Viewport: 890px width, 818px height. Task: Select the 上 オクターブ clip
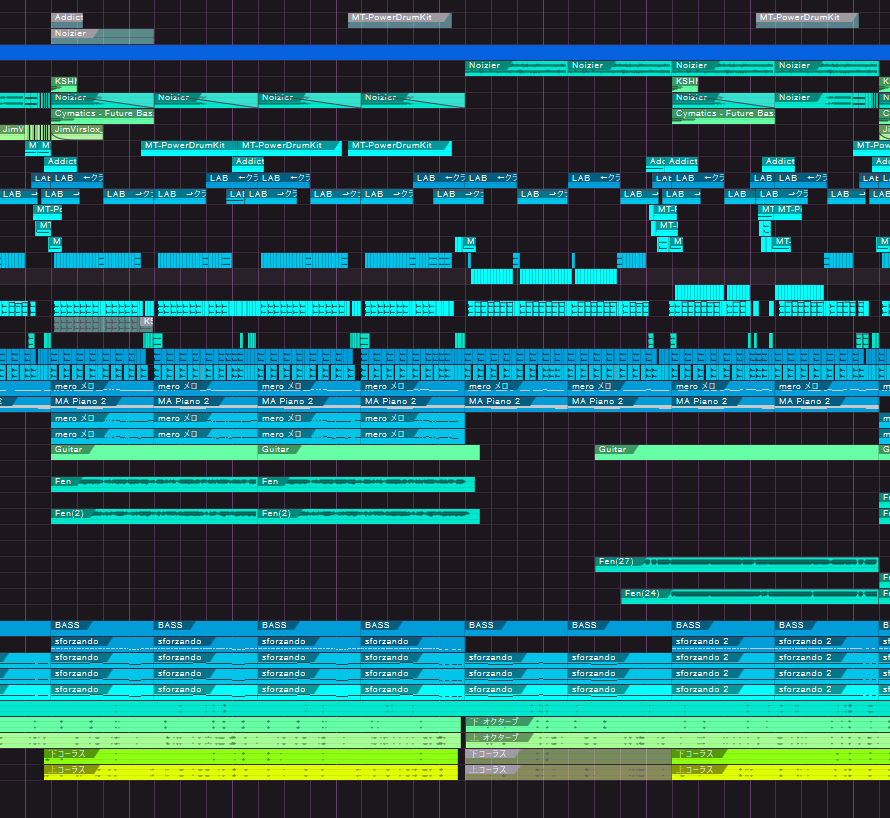pos(678,740)
